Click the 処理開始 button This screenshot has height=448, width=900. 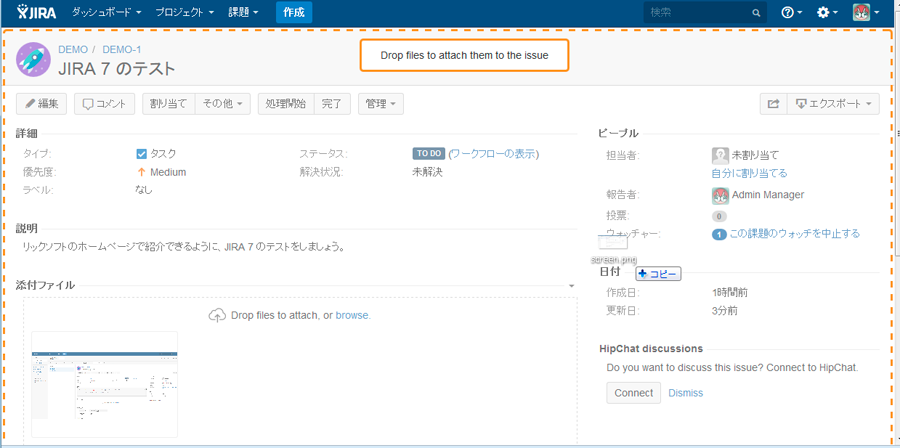pyautogui.click(x=286, y=104)
